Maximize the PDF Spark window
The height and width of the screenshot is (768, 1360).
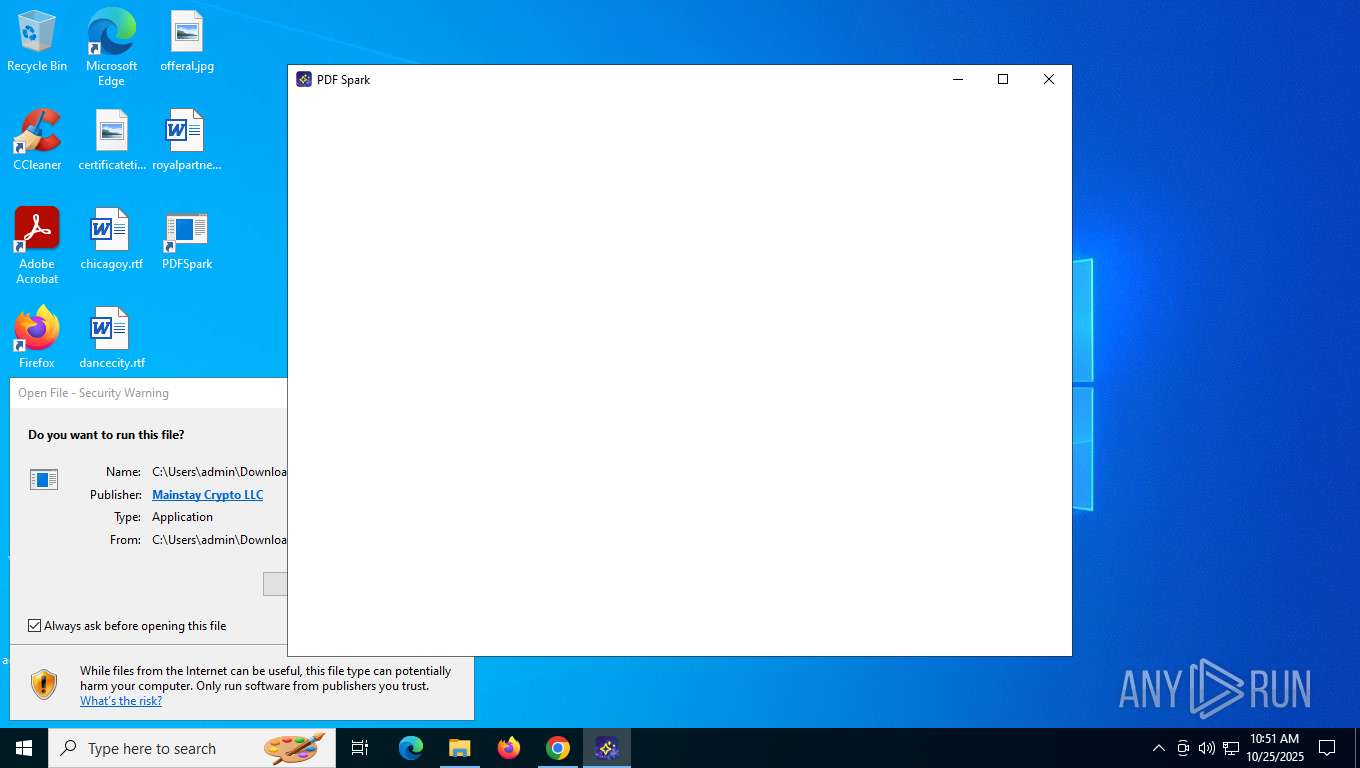(1003, 79)
